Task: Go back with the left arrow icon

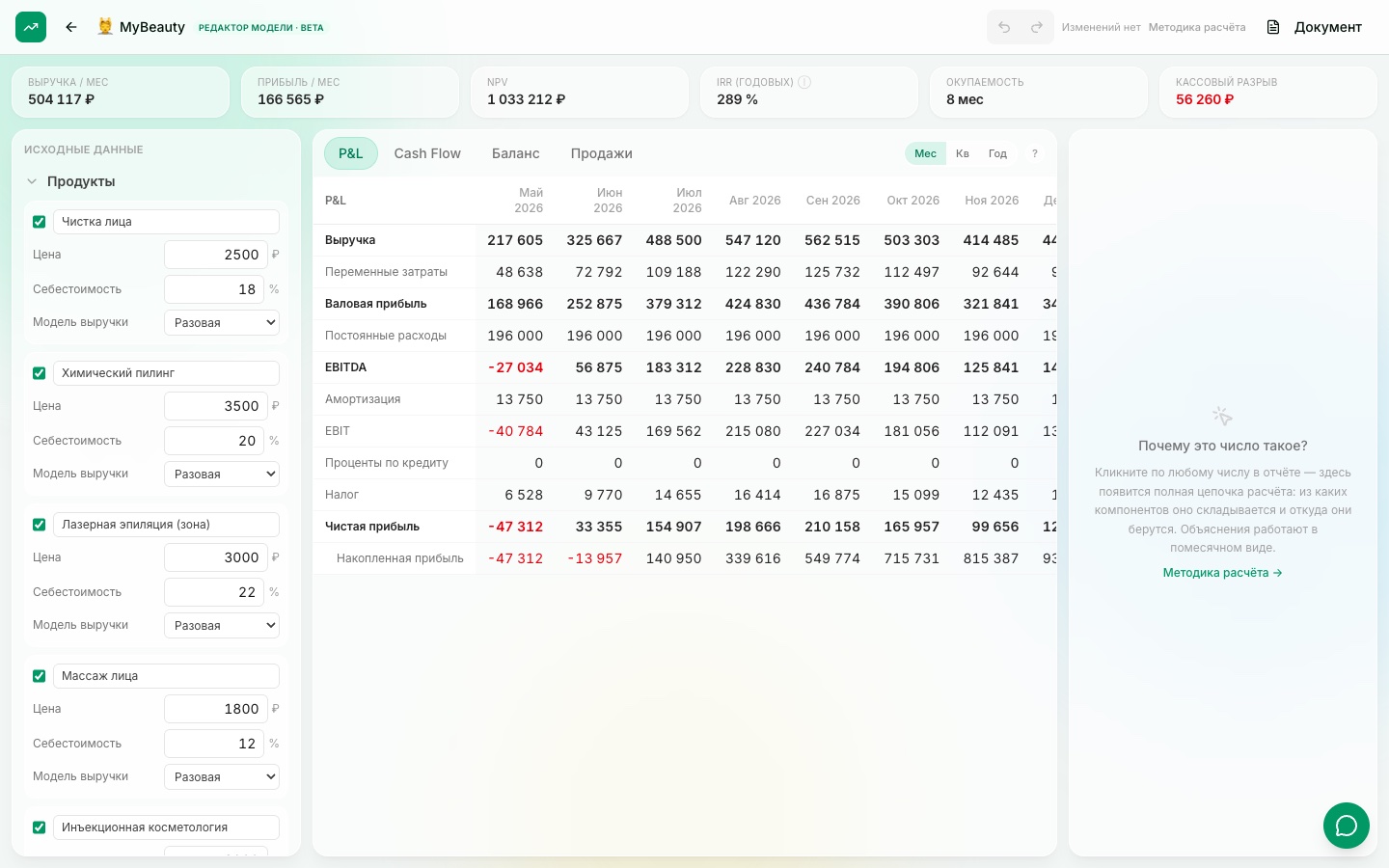Action: (71, 27)
